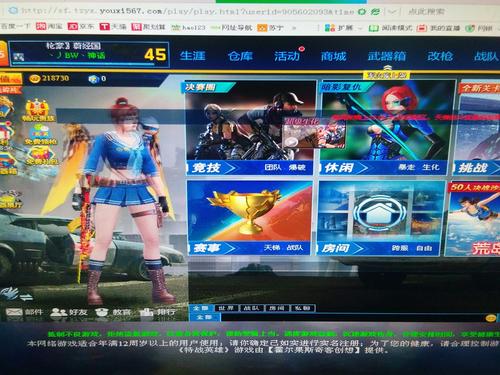
Task: Open the 活动 events menu
Action: click(287, 56)
